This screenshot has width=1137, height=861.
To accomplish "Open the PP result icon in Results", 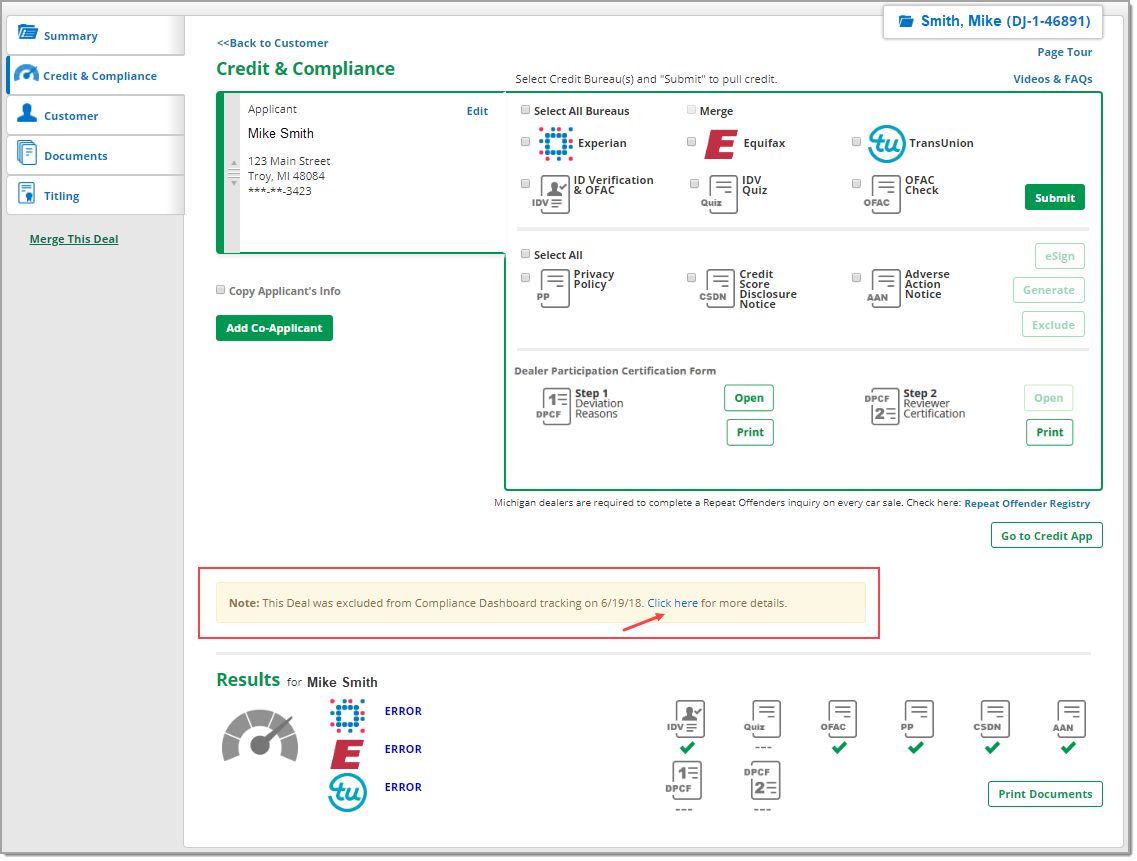I will coord(917,719).
